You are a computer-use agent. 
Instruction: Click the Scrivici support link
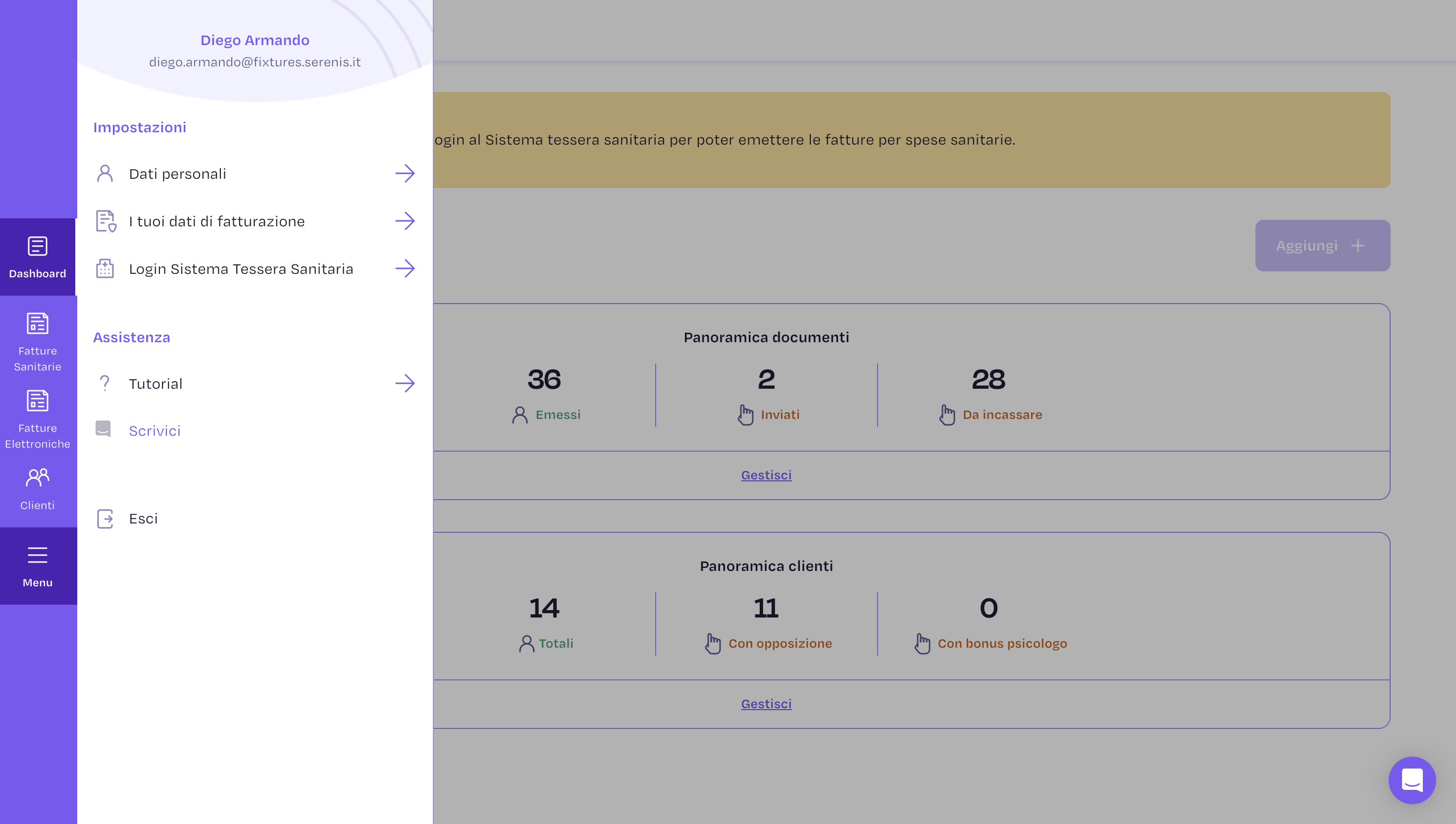(155, 431)
